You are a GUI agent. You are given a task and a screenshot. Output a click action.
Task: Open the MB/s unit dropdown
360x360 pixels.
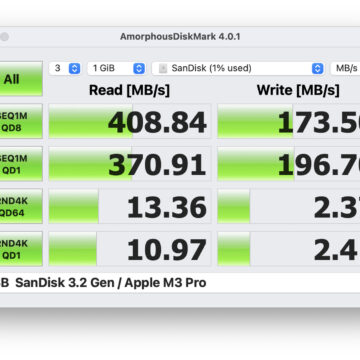tap(345, 68)
